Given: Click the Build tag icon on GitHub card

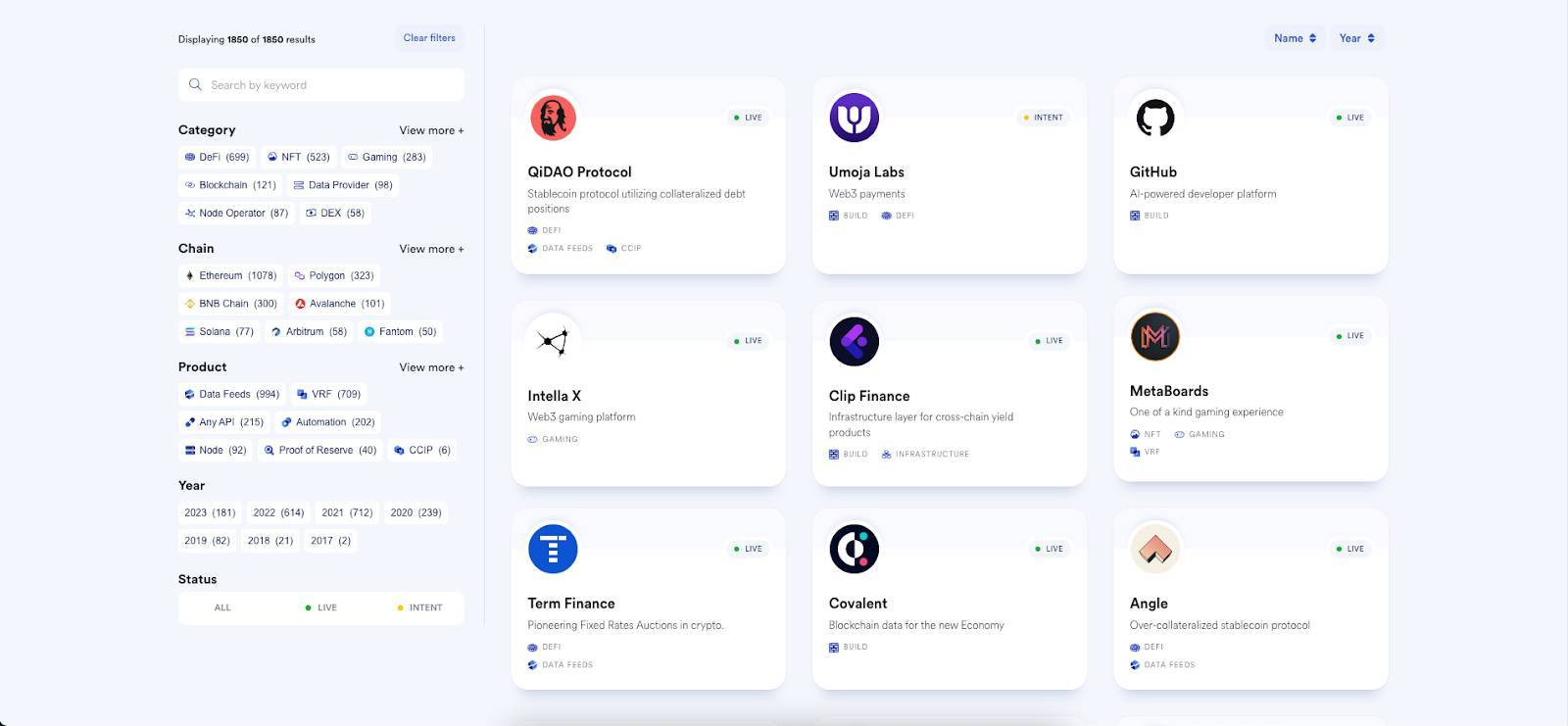Looking at the screenshot, I should click(x=1135, y=216).
